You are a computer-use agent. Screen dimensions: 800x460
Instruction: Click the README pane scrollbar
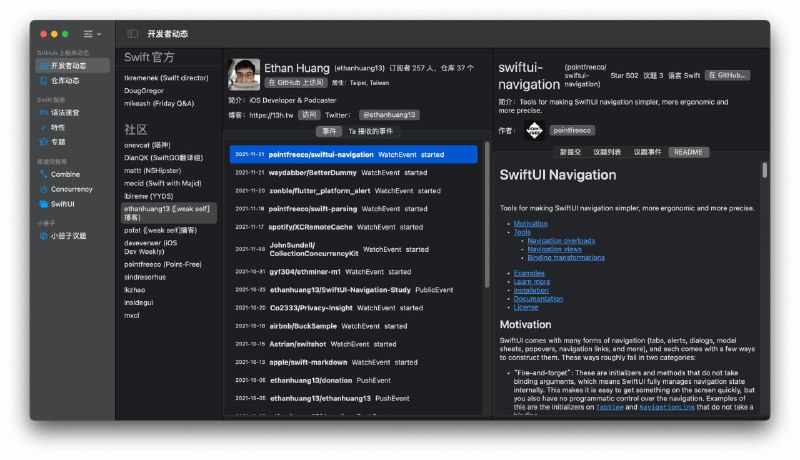[x=764, y=170]
